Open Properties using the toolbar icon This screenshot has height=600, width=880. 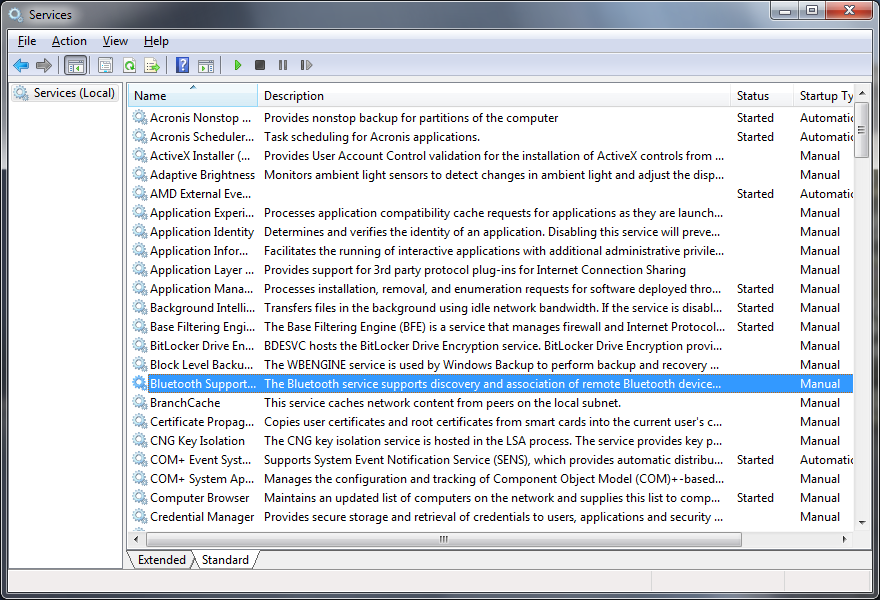105,65
